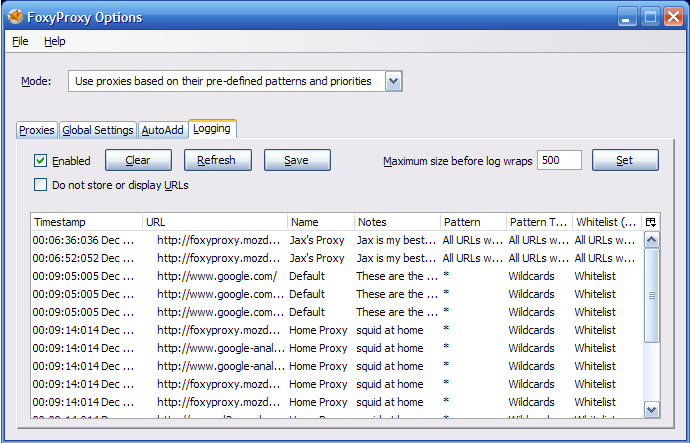
Task: Check 'Do not store or display URLs'
Action: [40, 185]
